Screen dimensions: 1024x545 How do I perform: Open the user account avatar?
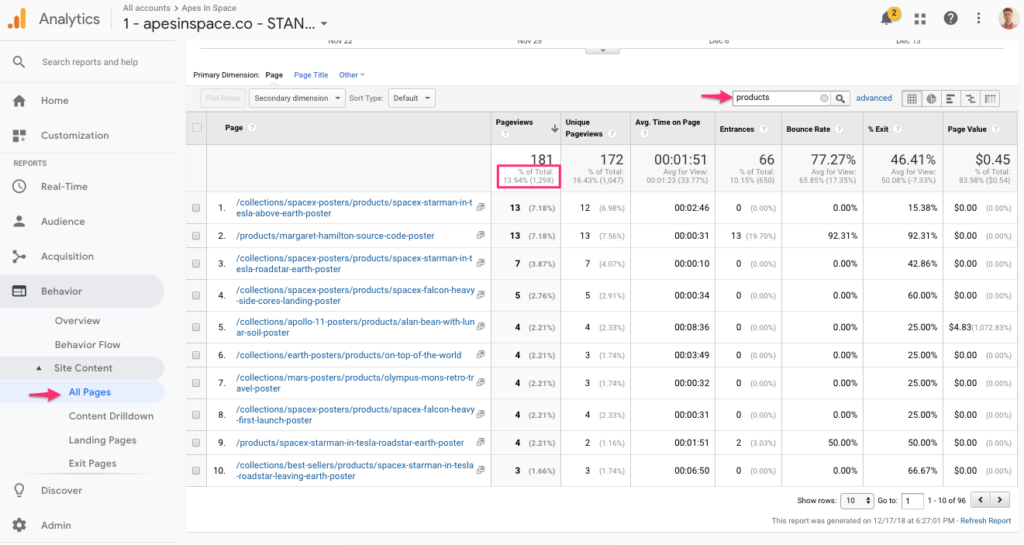pos(1009,18)
